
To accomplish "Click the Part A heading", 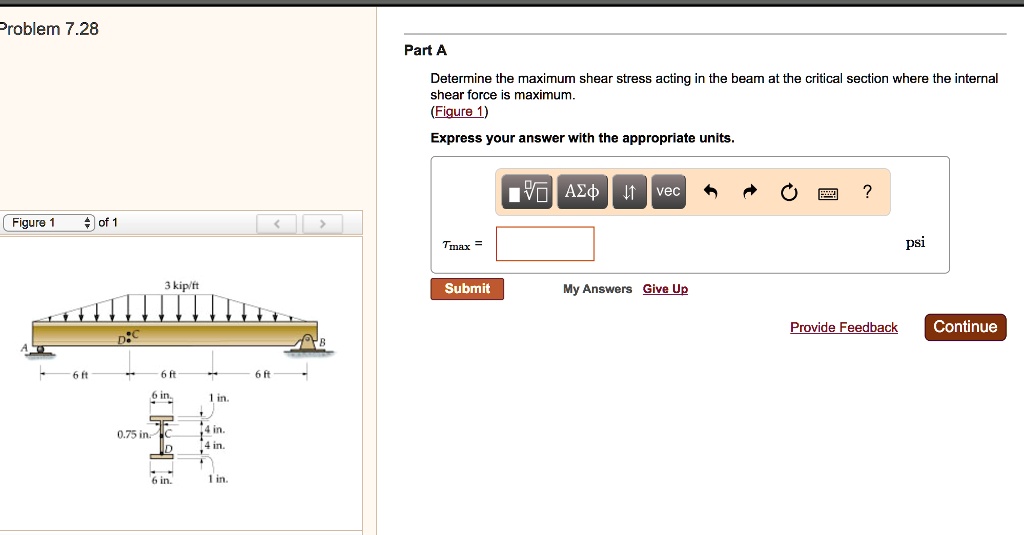I will click(425, 50).
